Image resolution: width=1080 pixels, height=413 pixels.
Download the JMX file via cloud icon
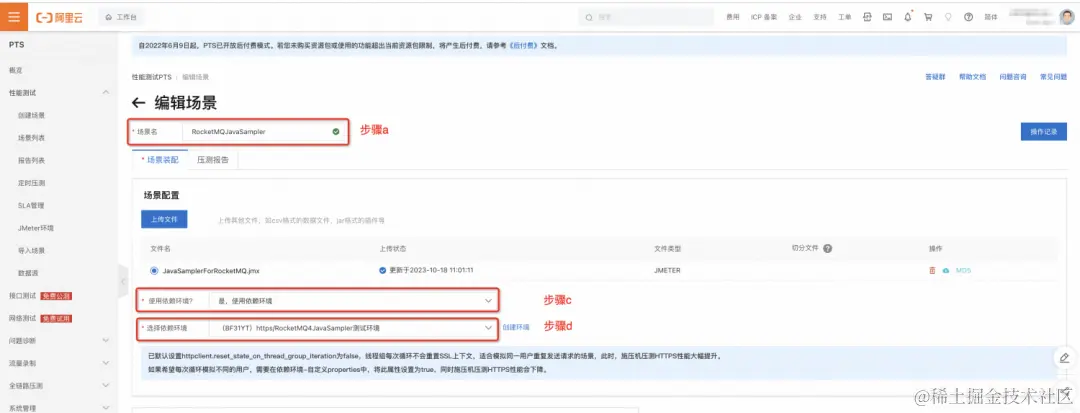(x=946, y=271)
